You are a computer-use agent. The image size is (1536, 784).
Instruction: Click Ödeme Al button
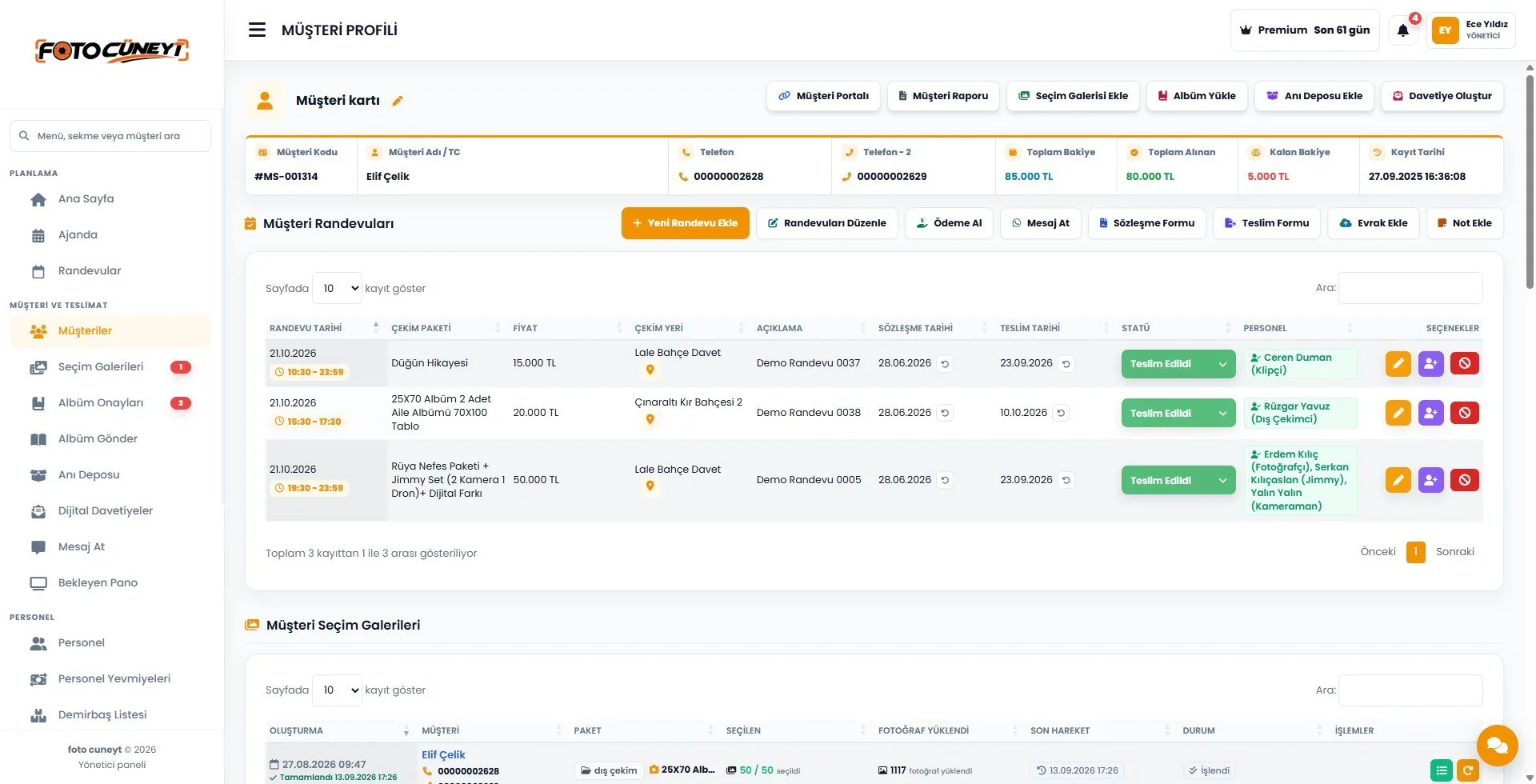click(x=949, y=223)
